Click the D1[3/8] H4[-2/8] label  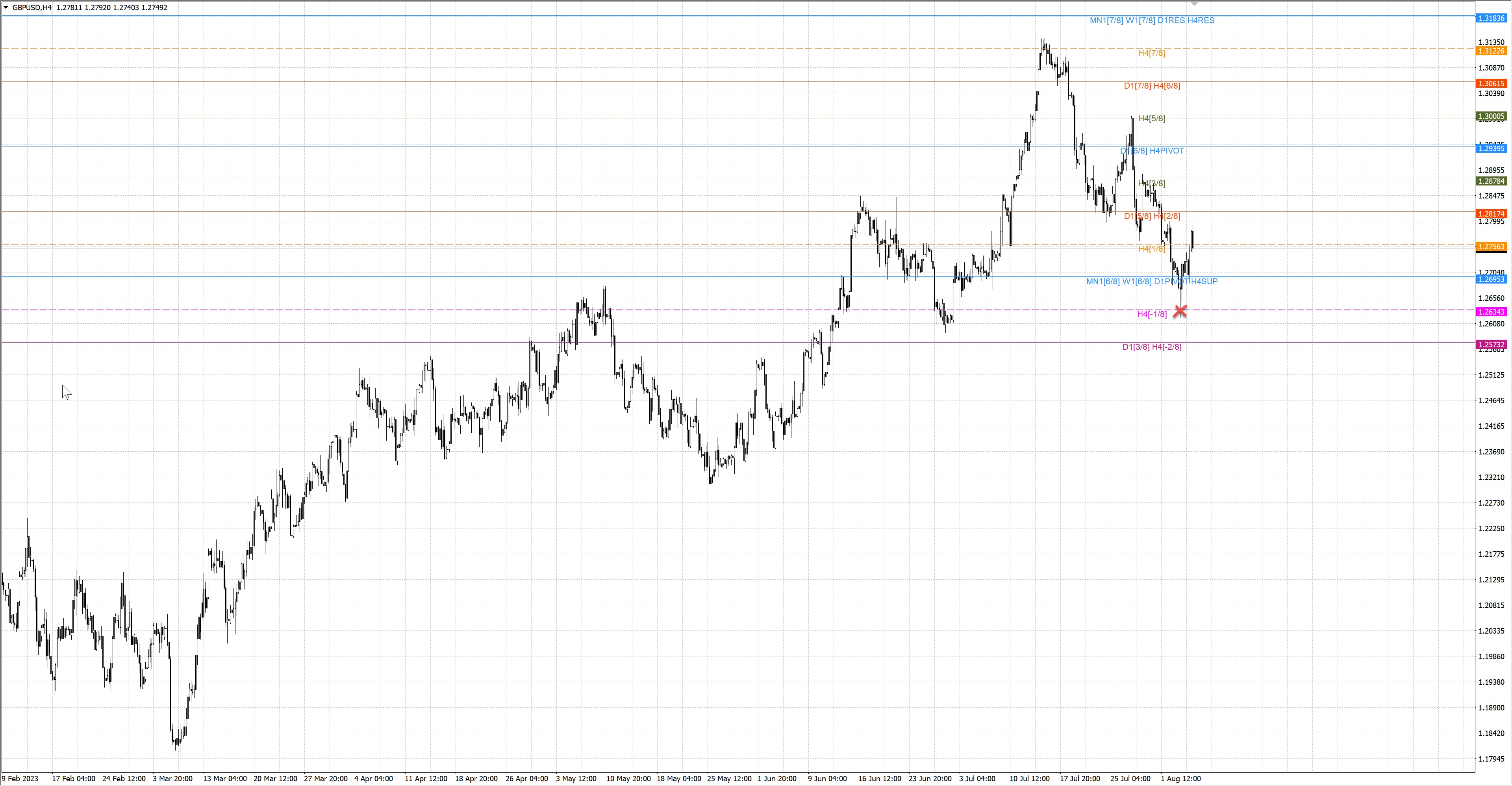(1152, 347)
